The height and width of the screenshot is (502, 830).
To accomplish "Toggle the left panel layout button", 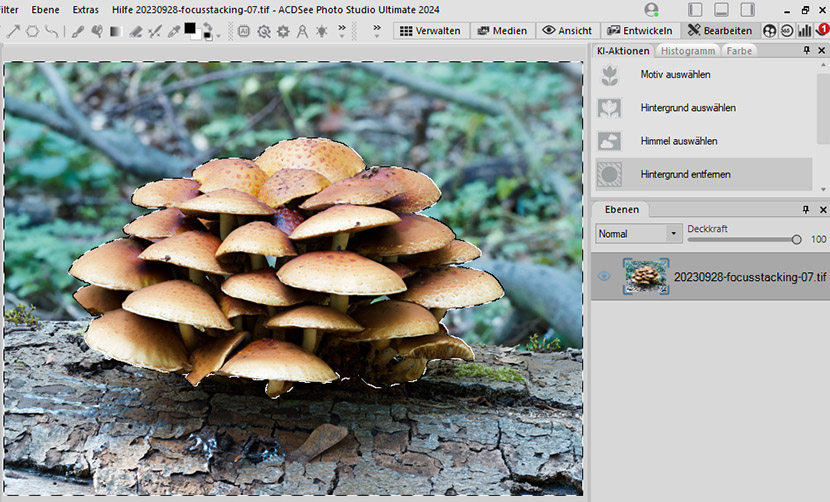I will [695, 9].
